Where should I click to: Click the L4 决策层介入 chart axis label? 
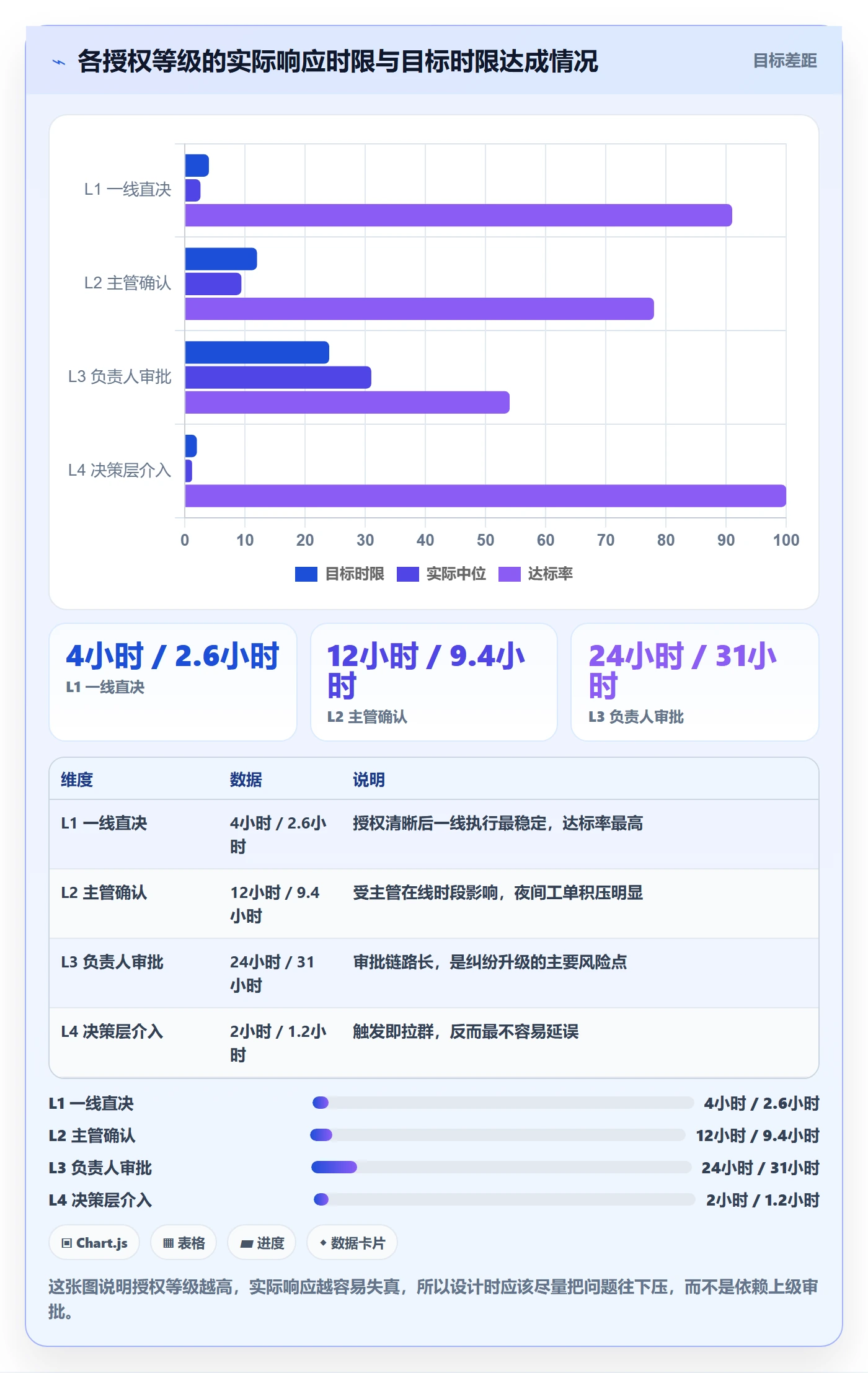(120, 470)
